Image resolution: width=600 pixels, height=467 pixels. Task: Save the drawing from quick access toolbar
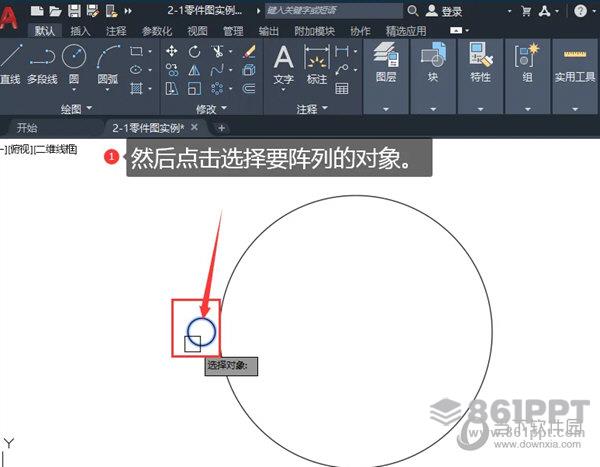point(75,11)
